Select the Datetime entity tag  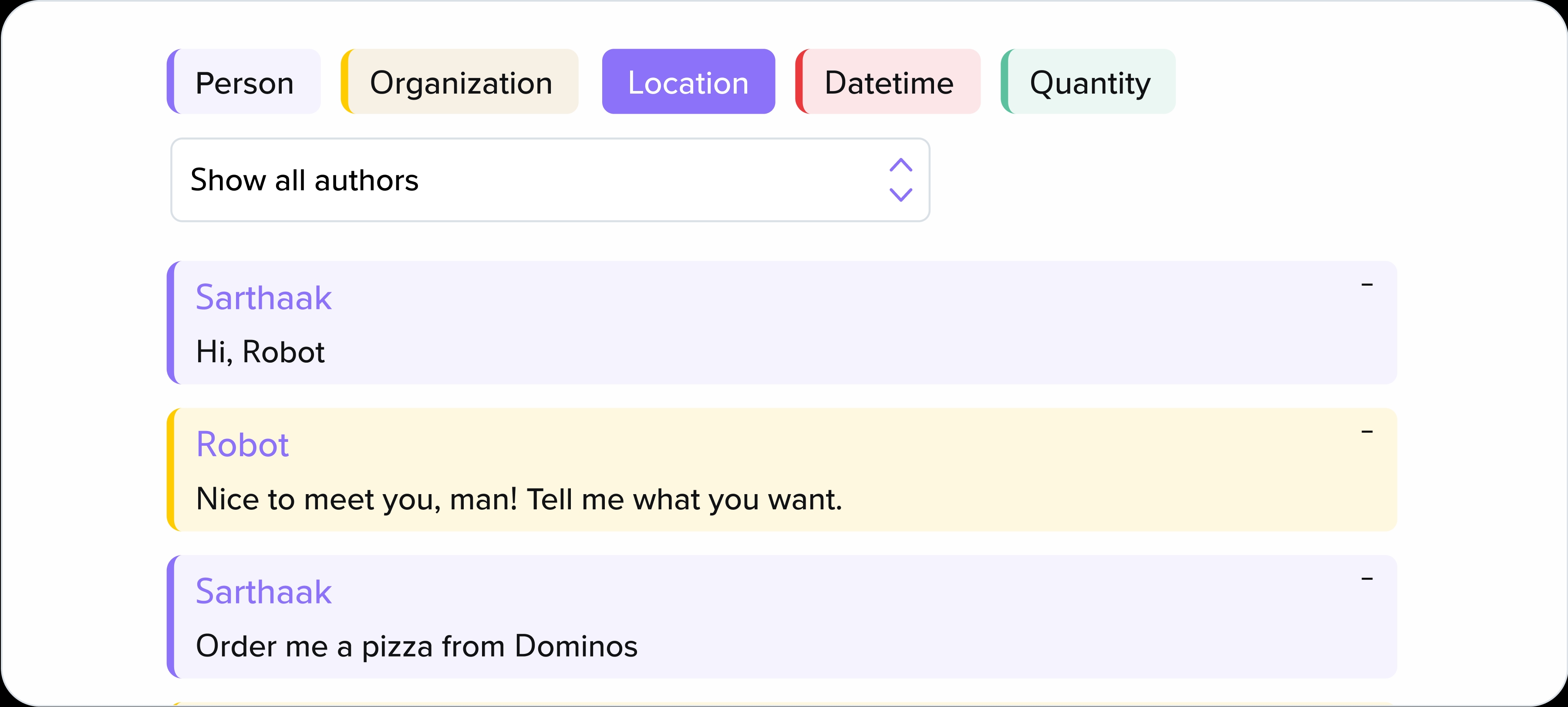click(x=888, y=82)
